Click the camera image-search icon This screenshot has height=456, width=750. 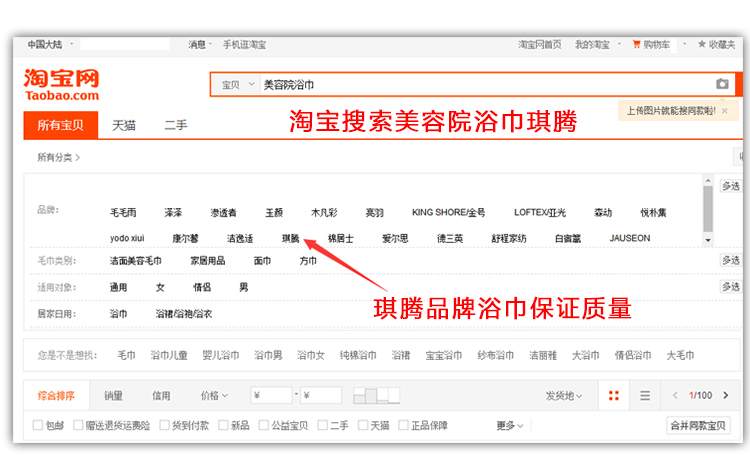point(722,84)
